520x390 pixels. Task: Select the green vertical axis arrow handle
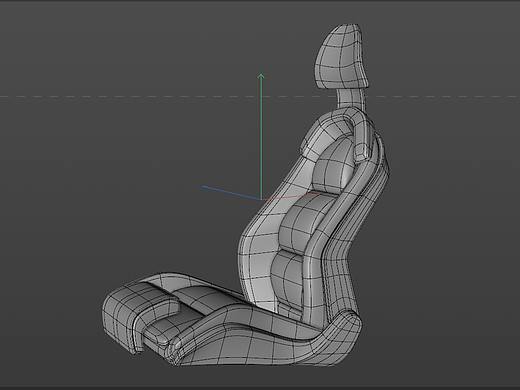(x=261, y=77)
